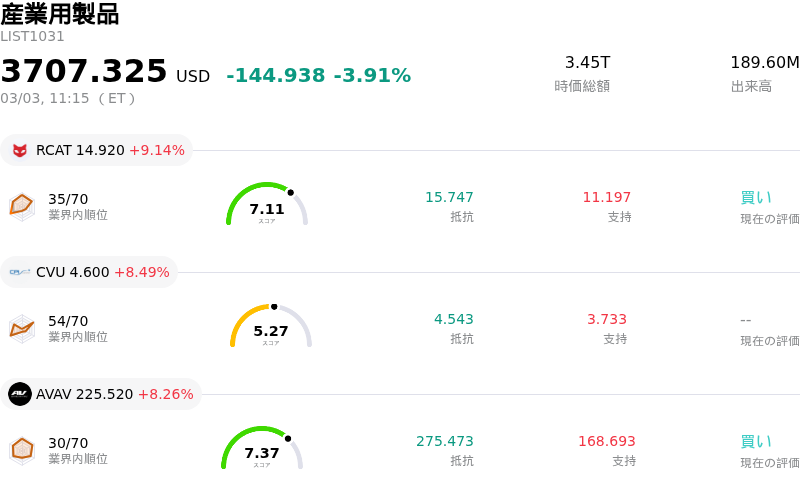Click CVU's 5.27 score gauge
The width and height of the screenshot is (800, 488).
point(271,327)
